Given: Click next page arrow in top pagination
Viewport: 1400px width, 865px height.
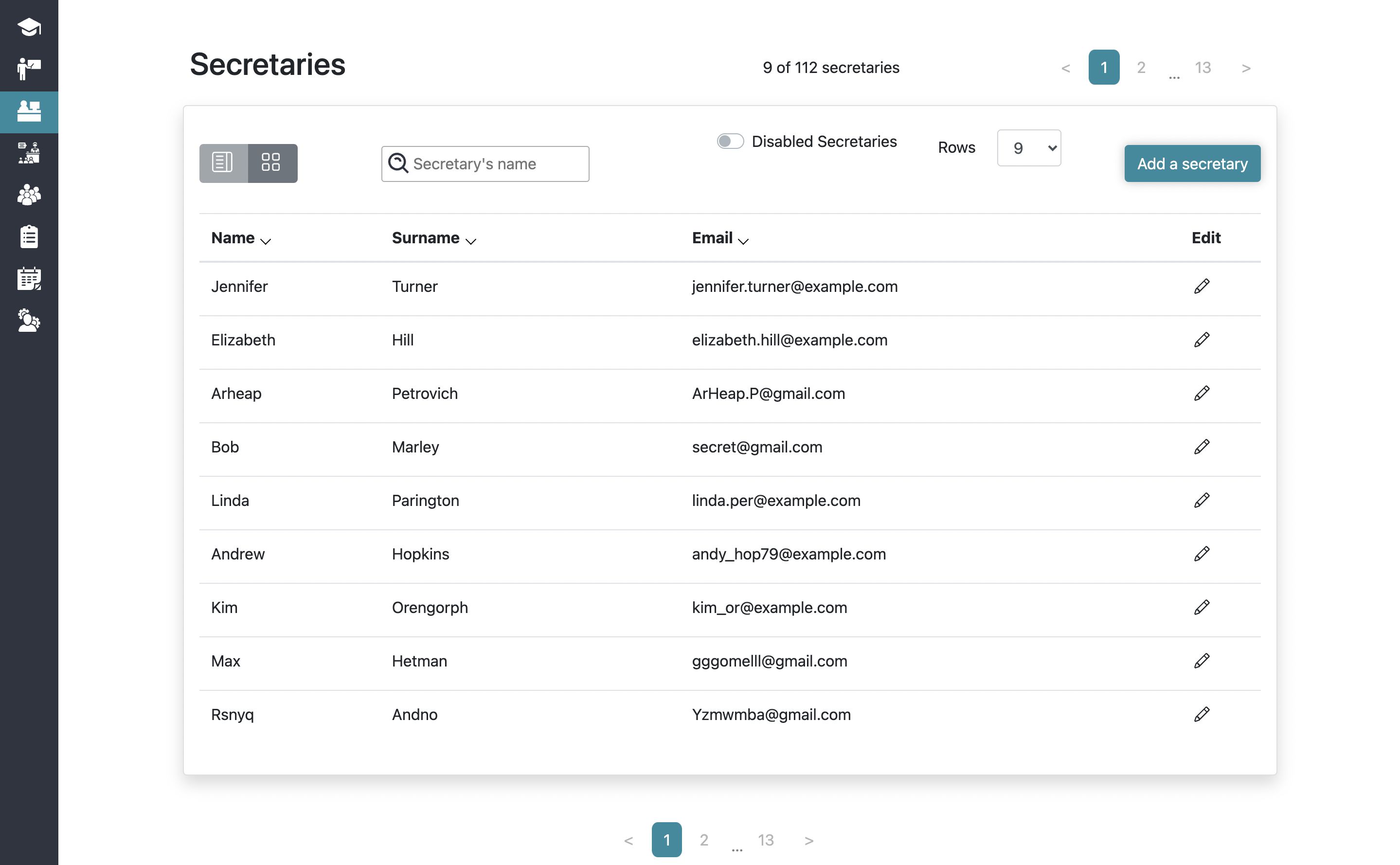Looking at the screenshot, I should [1246, 68].
